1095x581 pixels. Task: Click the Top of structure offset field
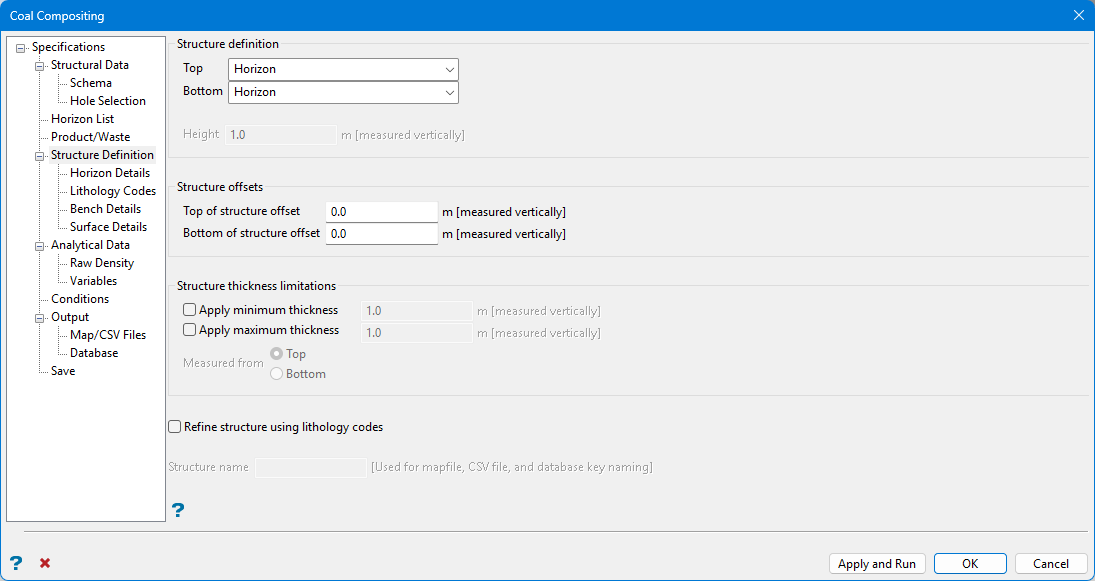pos(381,212)
